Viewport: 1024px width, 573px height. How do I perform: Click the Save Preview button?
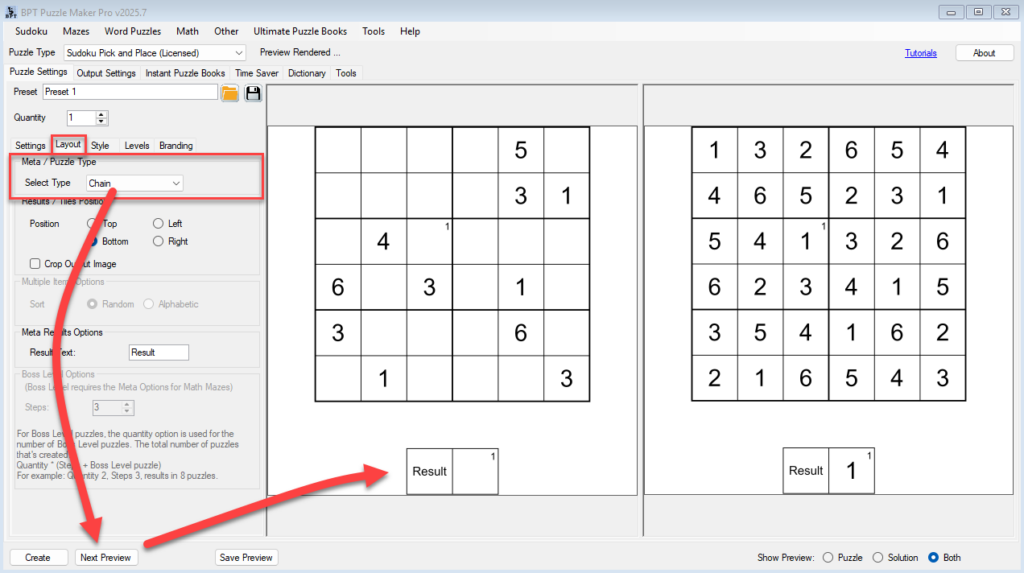(x=246, y=558)
